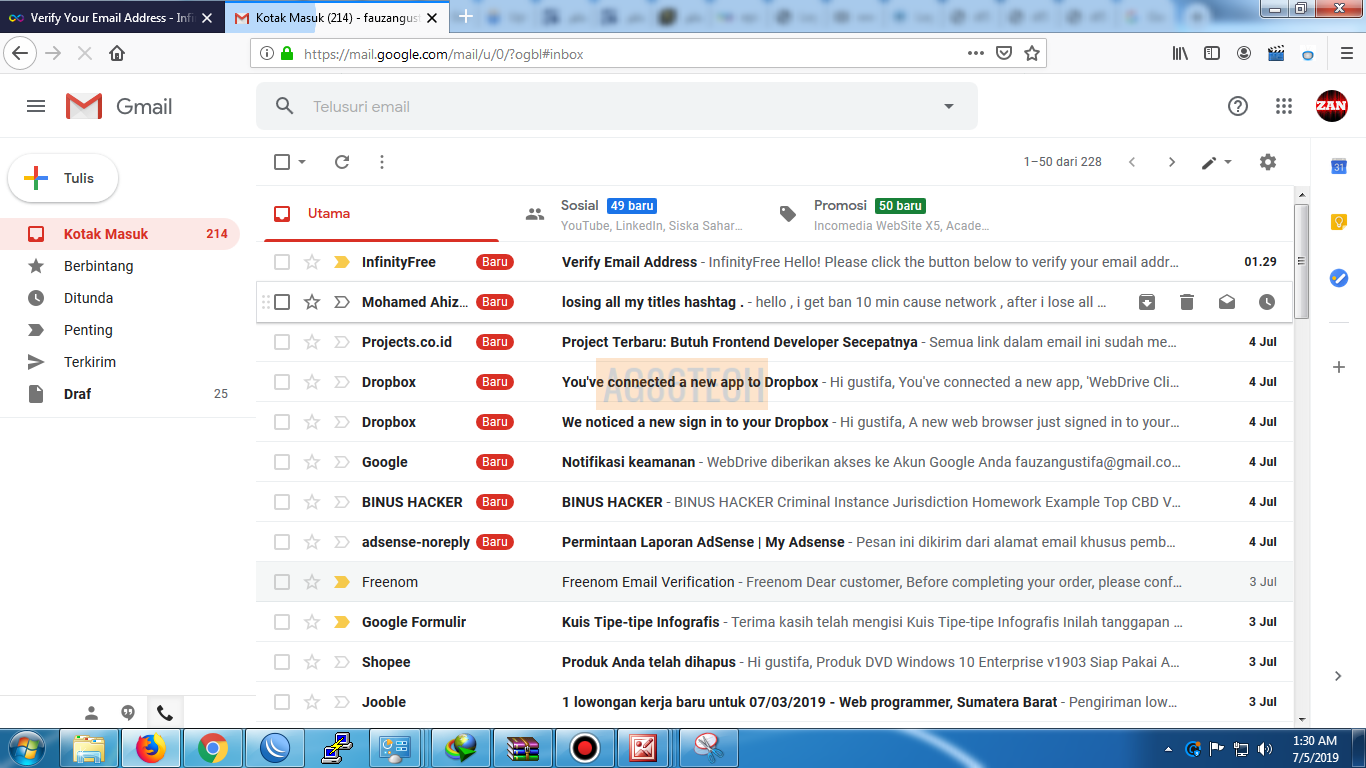Open Firefox Library icon

pos(1180,54)
